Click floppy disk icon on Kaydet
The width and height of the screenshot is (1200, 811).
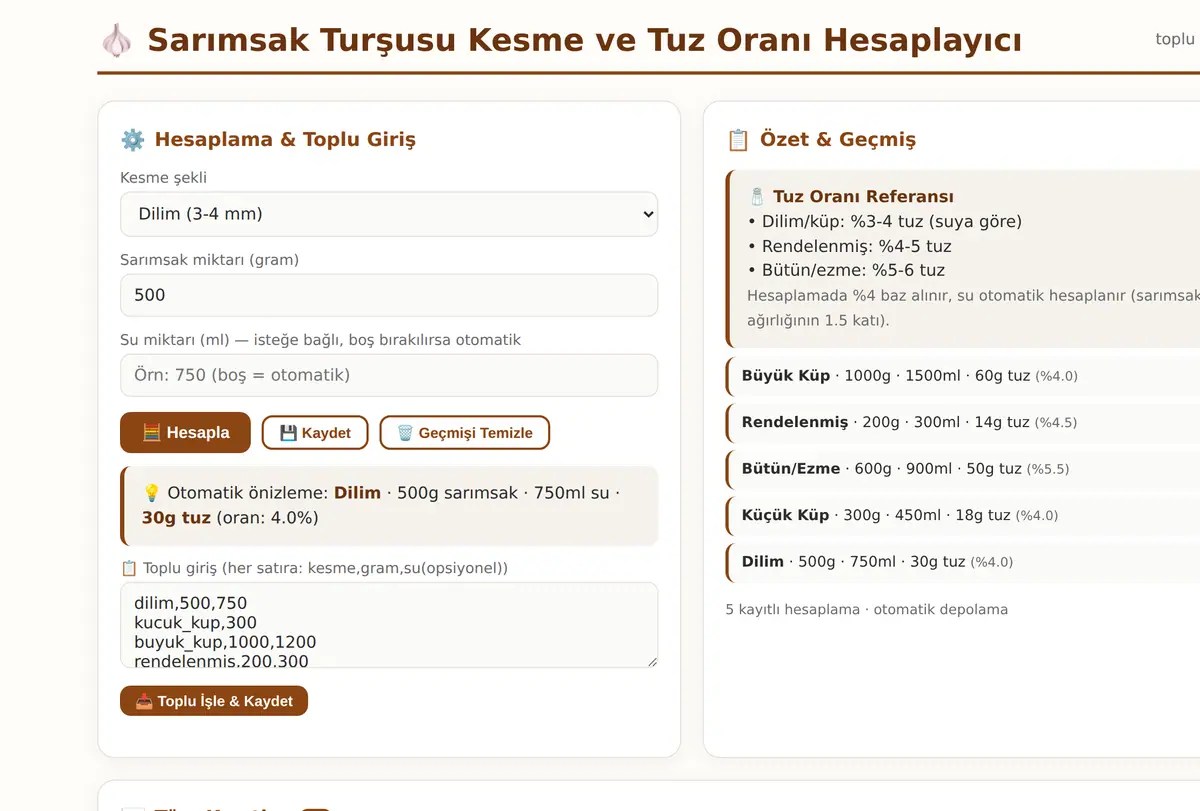point(288,433)
